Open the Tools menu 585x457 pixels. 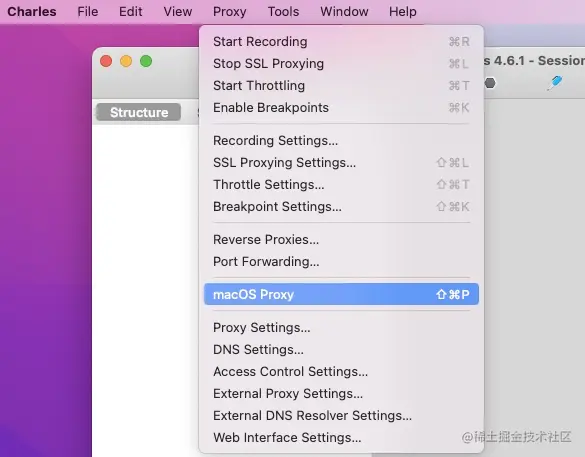pyautogui.click(x=283, y=12)
